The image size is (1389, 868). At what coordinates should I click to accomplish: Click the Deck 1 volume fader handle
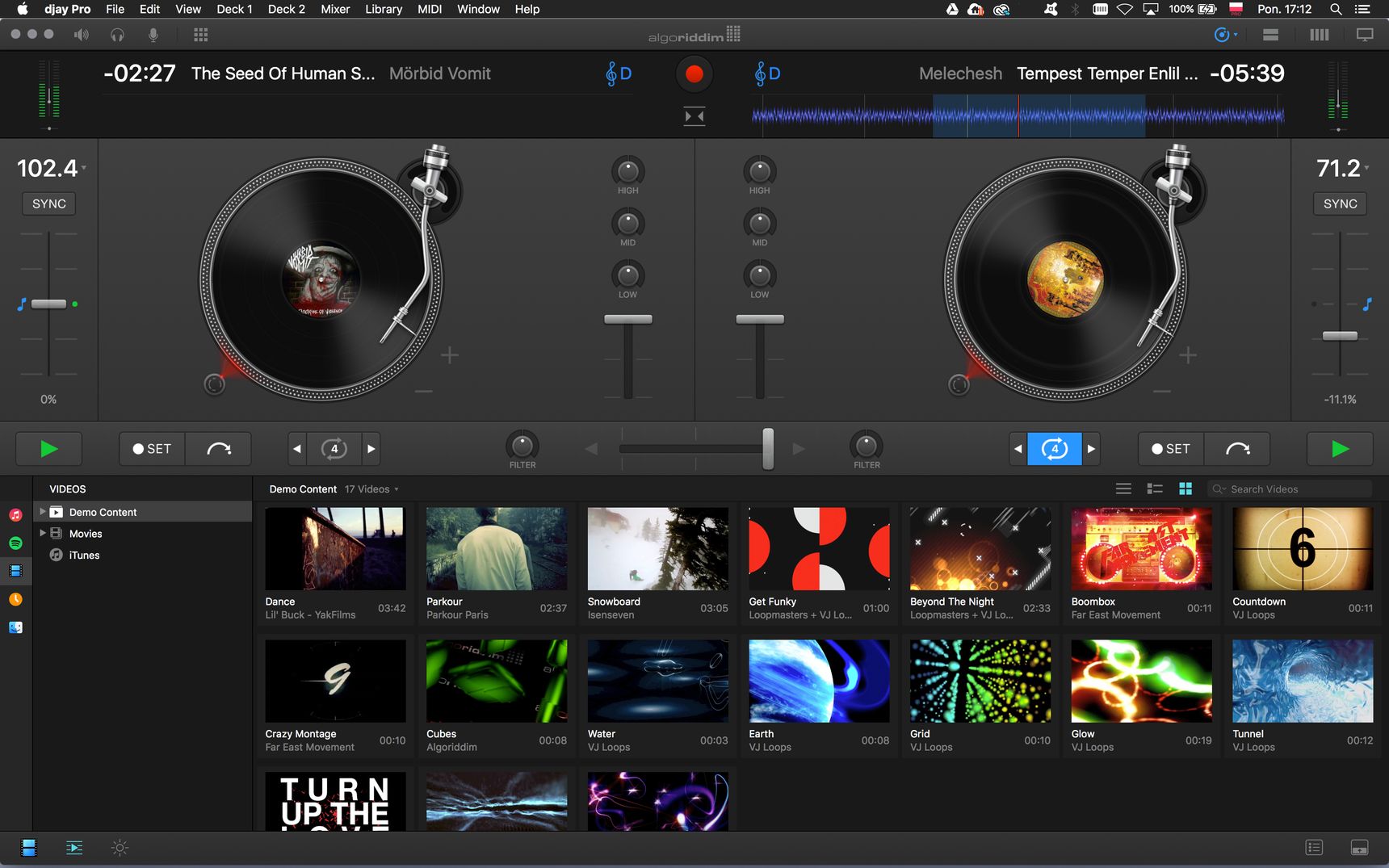628,319
